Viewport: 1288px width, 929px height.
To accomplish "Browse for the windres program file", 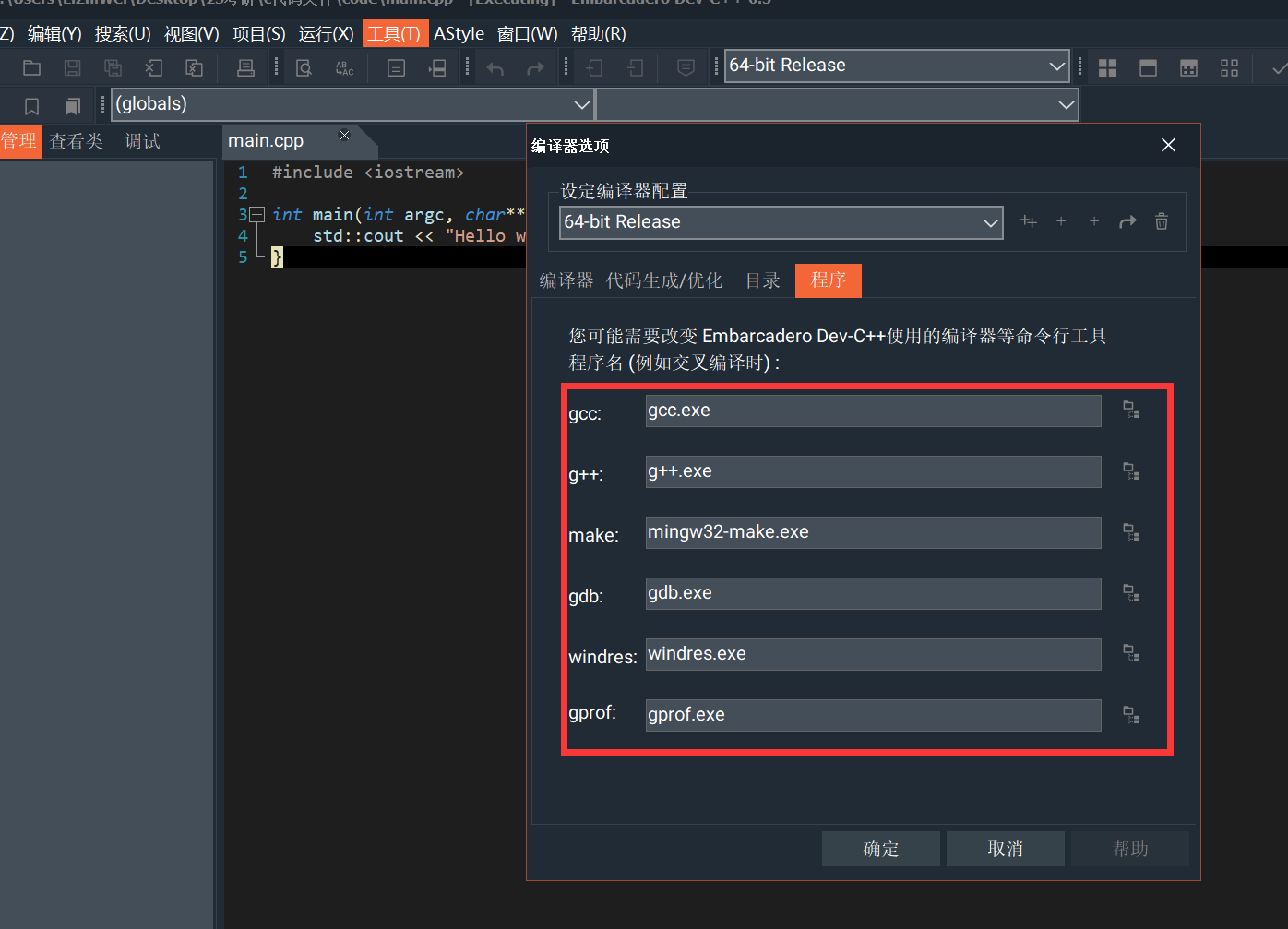I will (1131, 653).
